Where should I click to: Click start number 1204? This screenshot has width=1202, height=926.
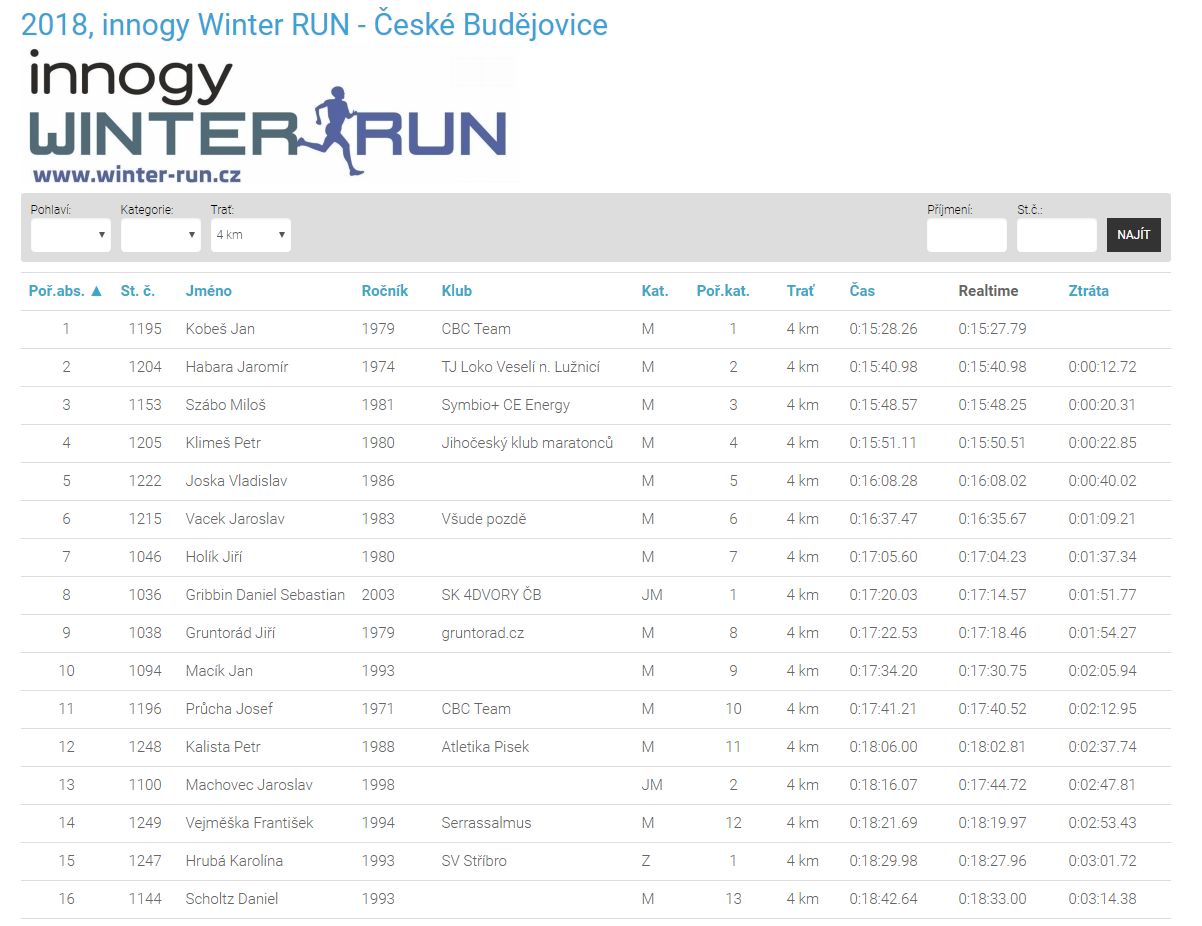point(145,367)
